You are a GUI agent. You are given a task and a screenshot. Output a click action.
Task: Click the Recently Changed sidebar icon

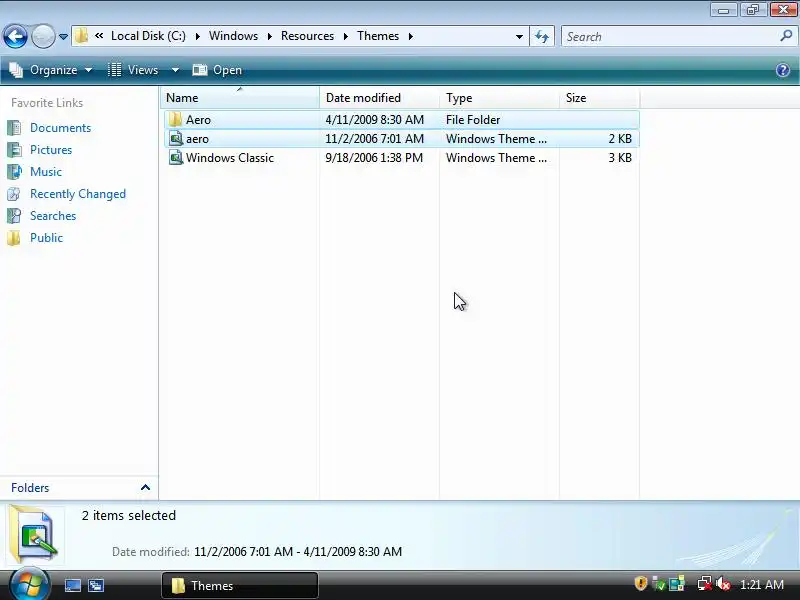14,194
